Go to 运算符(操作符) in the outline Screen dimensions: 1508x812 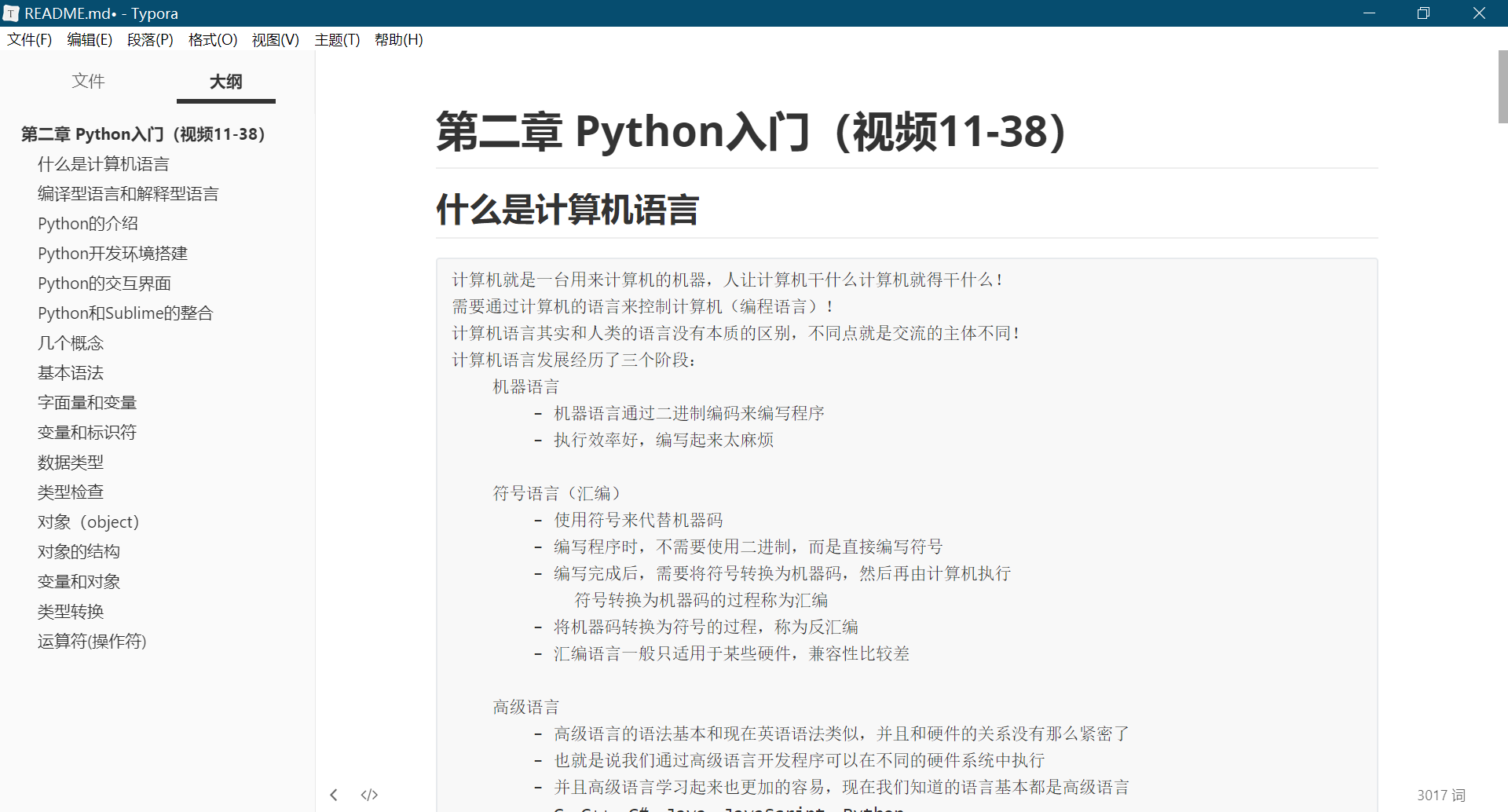[92, 642]
